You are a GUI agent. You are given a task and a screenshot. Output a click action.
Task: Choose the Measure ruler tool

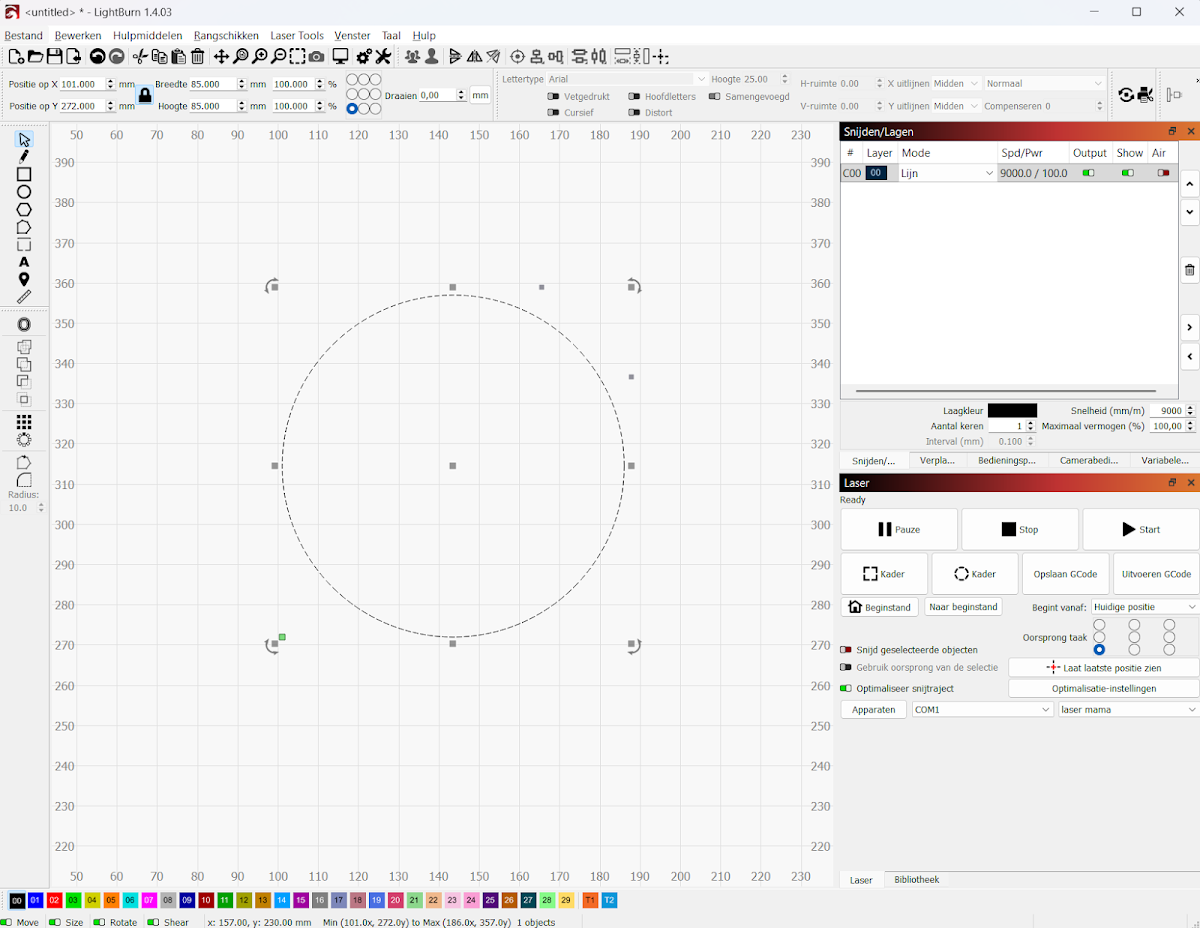[24, 297]
